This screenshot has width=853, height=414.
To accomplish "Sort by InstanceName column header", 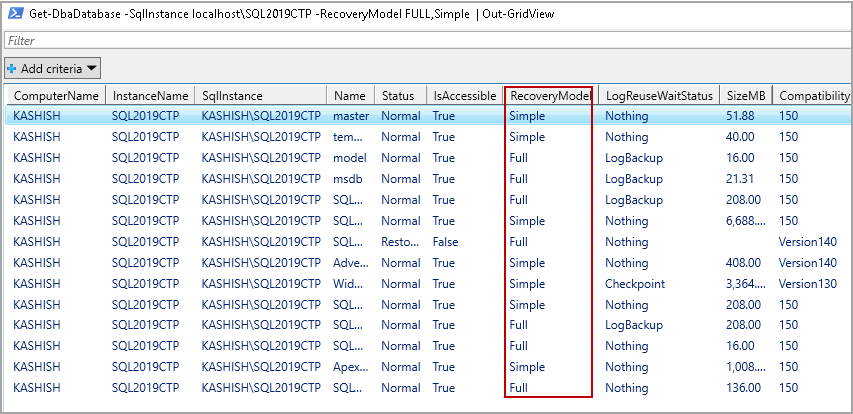I will (x=150, y=96).
